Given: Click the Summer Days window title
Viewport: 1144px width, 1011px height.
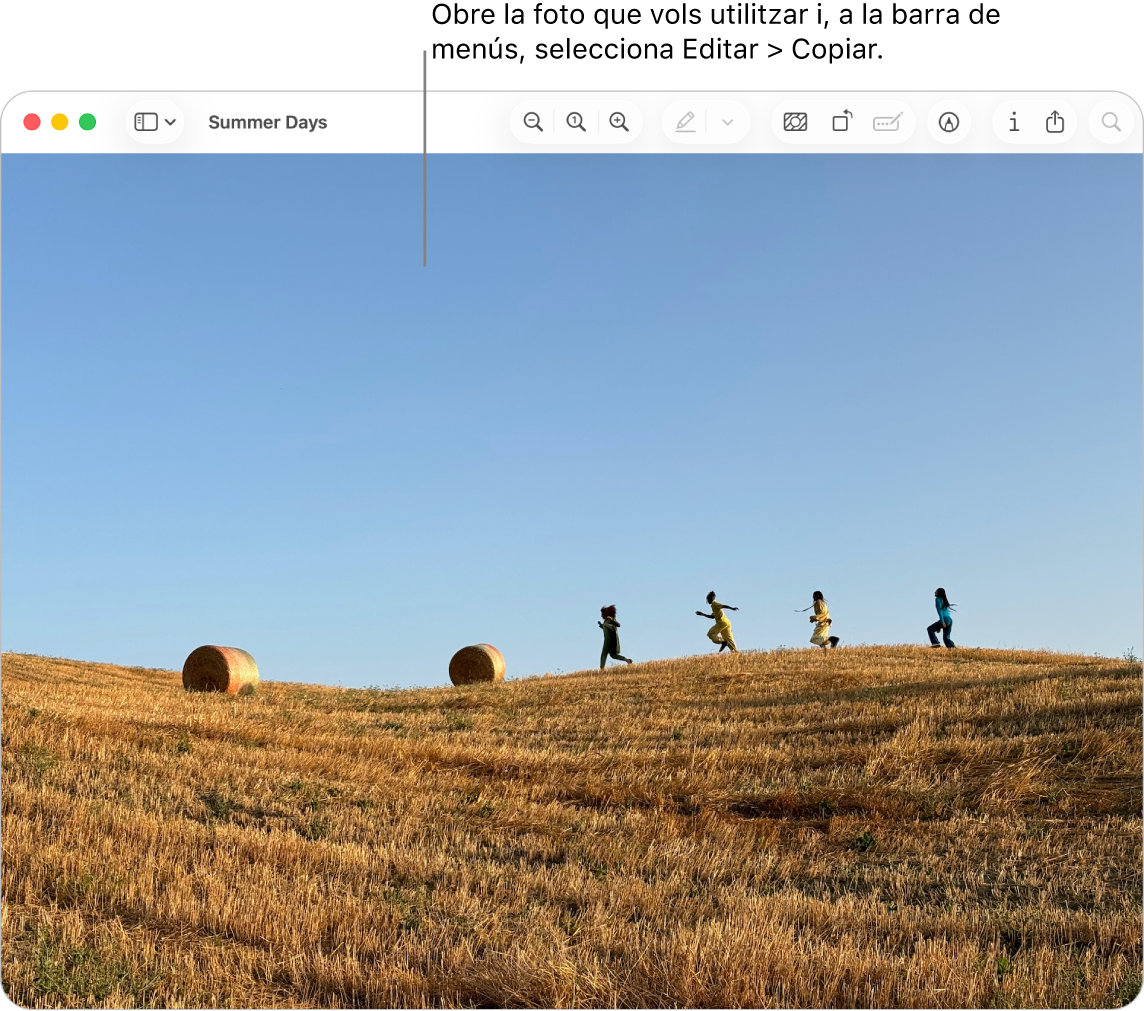Looking at the screenshot, I should click(x=267, y=122).
